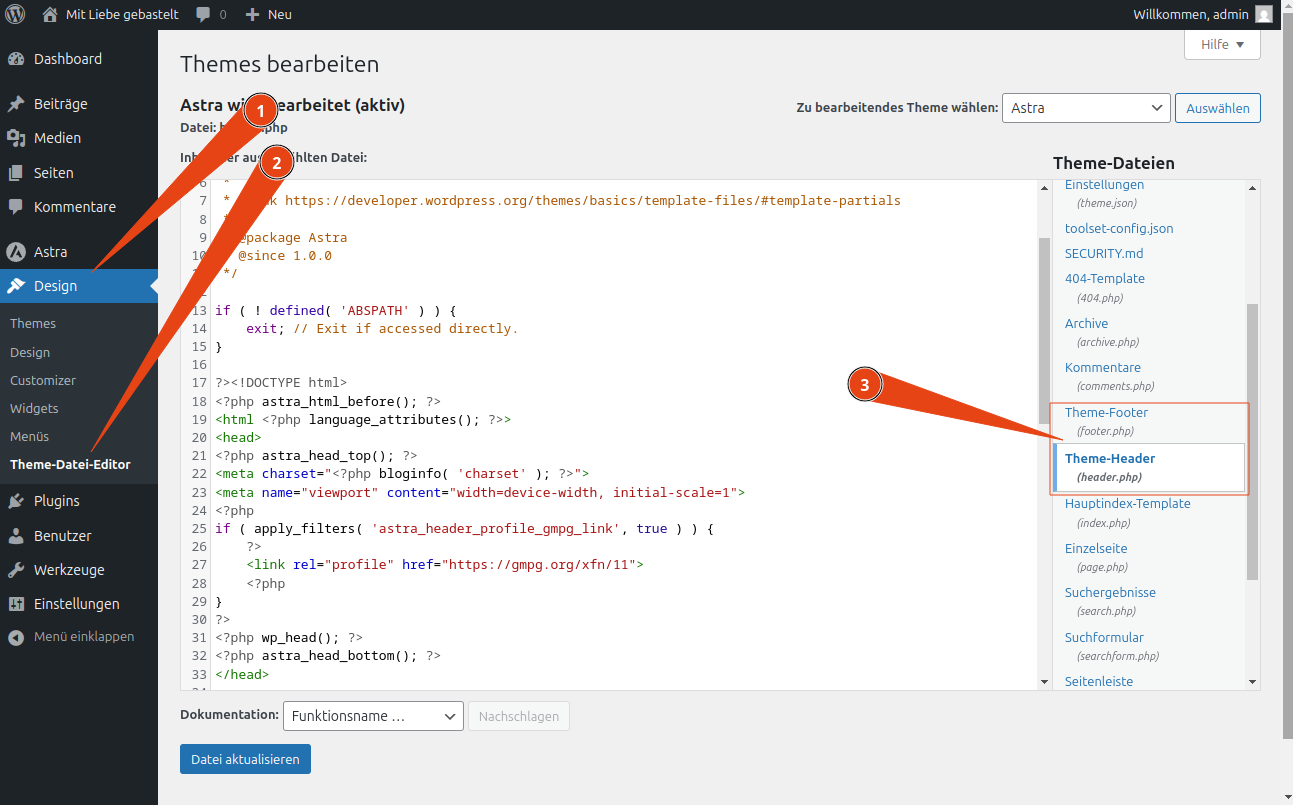This screenshot has width=1293, height=805.
Task: Collapse the menu via Menü einklappen icon
Action: (x=16, y=637)
